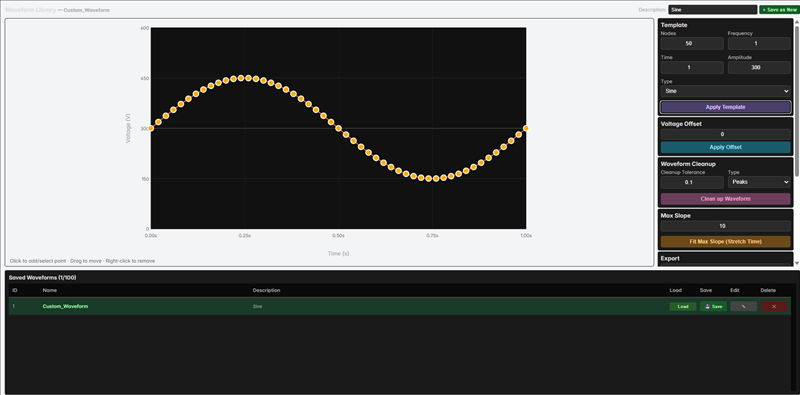Click Fit Max Slope (Stretch Time)
Screen dimensions: 800x395
pos(726,241)
